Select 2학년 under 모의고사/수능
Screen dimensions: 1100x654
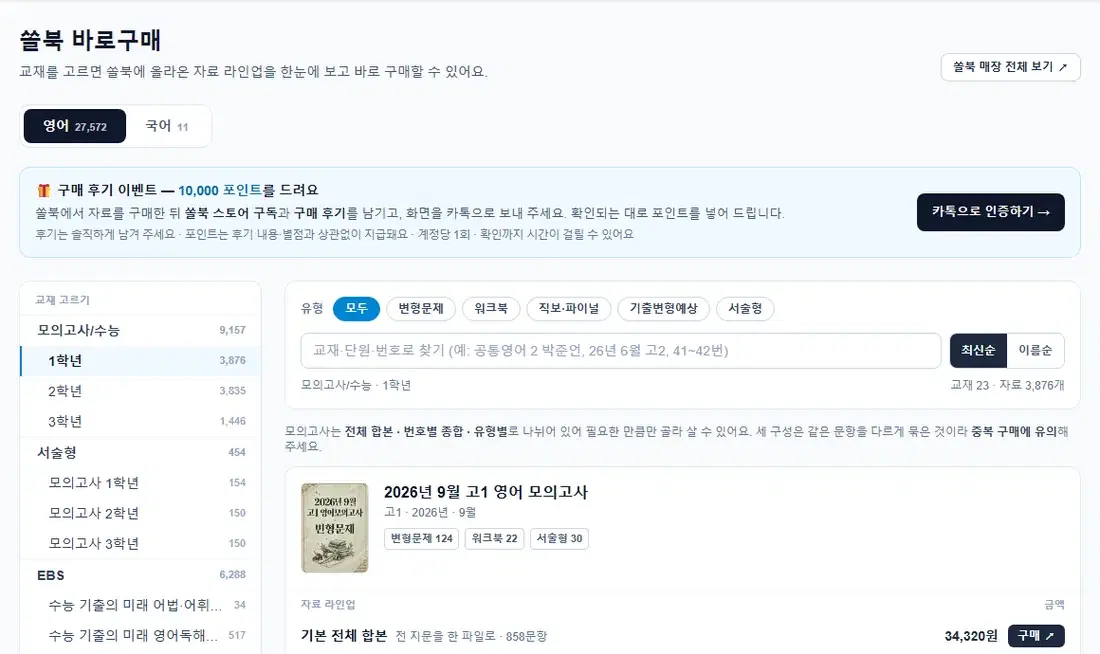click(x=140, y=391)
